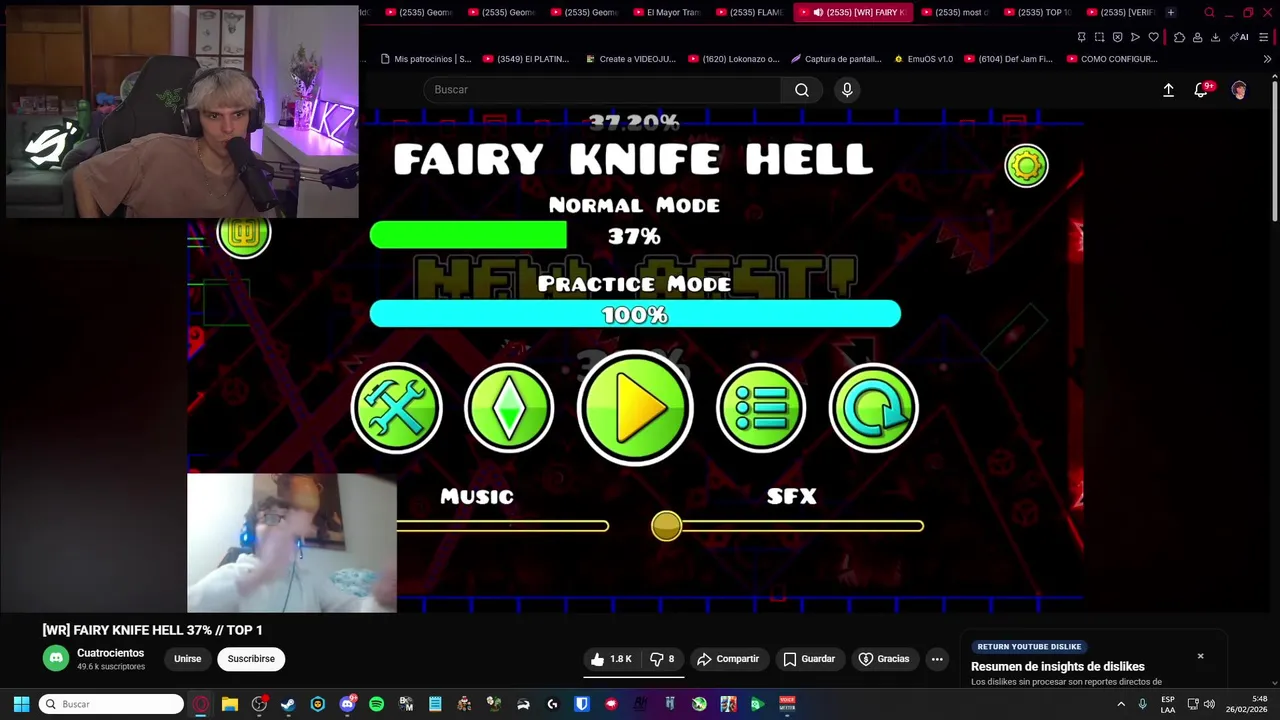Open the notifications bell with 9+ badge

(1202, 90)
